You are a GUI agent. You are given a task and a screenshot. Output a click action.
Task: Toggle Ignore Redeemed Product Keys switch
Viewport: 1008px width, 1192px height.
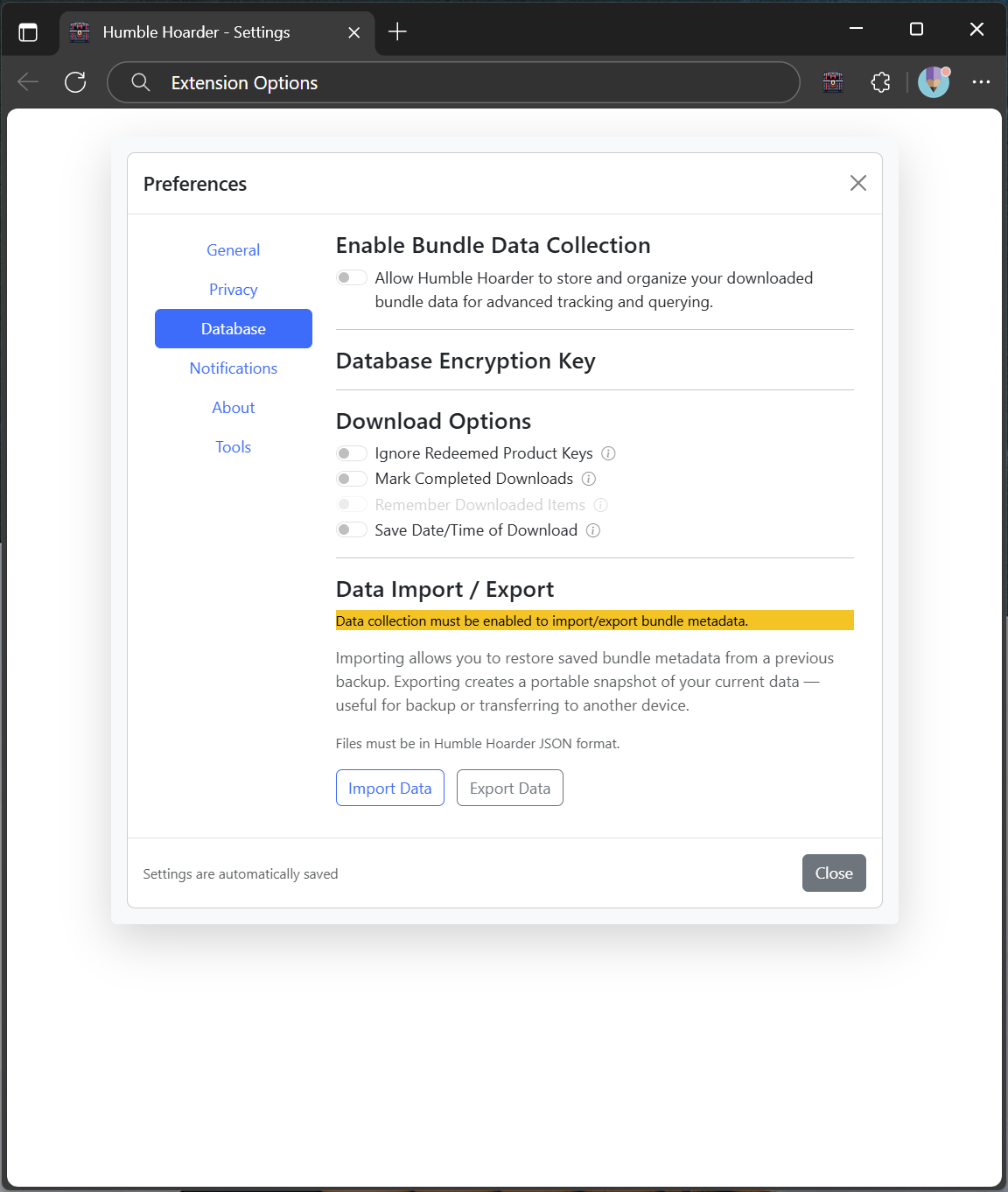pyautogui.click(x=352, y=453)
